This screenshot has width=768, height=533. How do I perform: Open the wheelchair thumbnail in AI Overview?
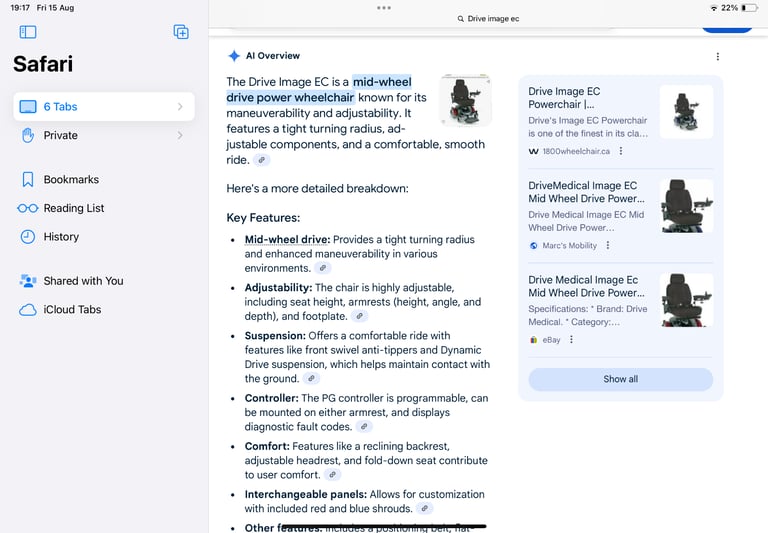click(x=465, y=100)
